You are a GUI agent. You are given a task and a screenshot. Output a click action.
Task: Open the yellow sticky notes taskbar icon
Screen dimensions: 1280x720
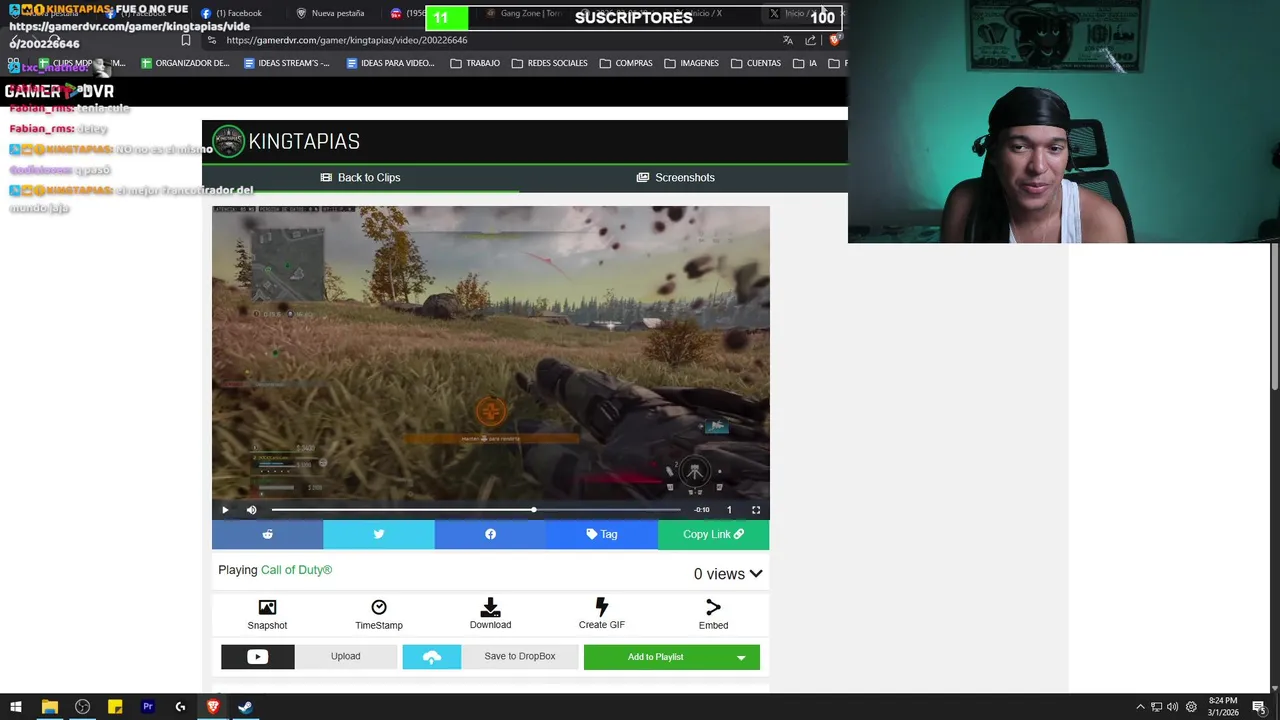click(x=115, y=707)
